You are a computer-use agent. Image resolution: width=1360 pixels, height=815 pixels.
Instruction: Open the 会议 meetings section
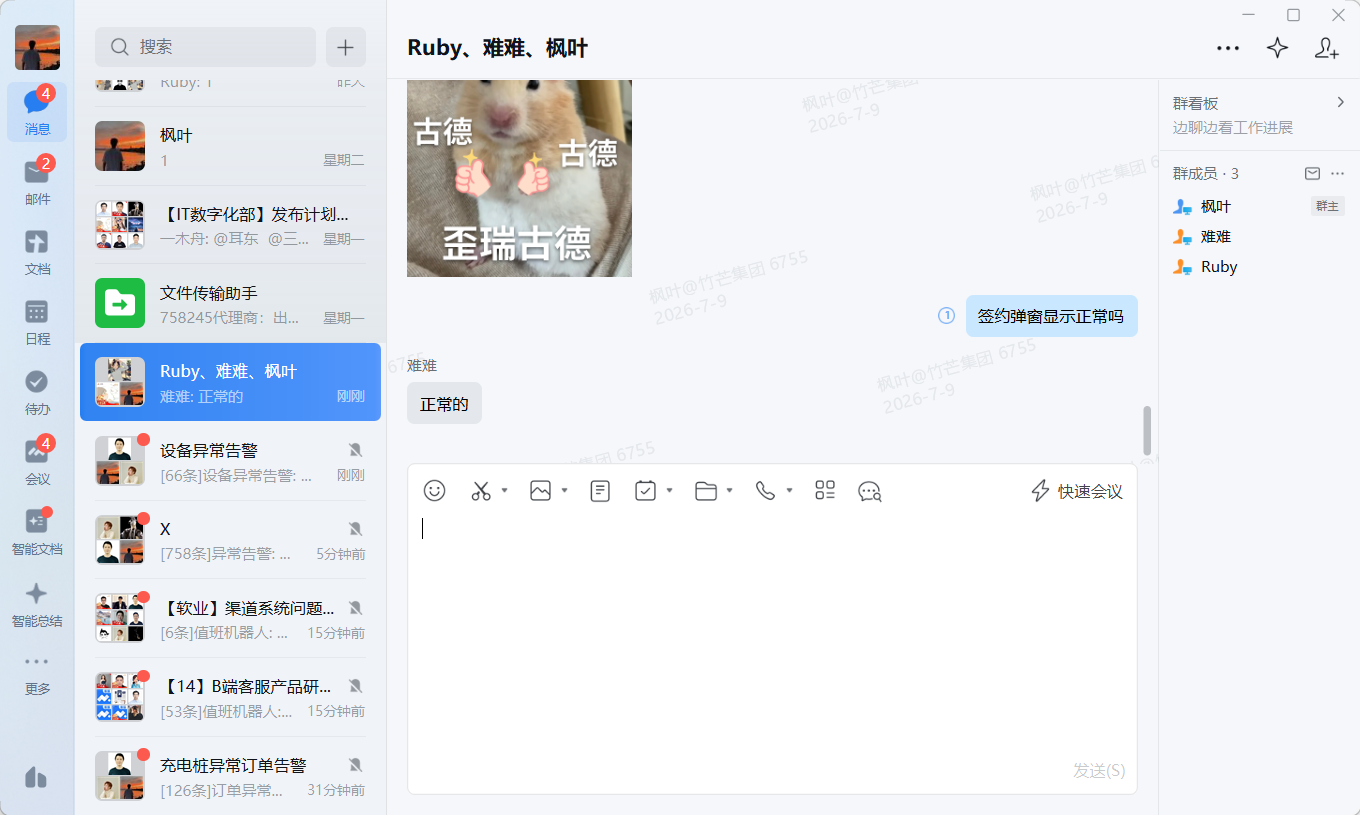[x=37, y=462]
